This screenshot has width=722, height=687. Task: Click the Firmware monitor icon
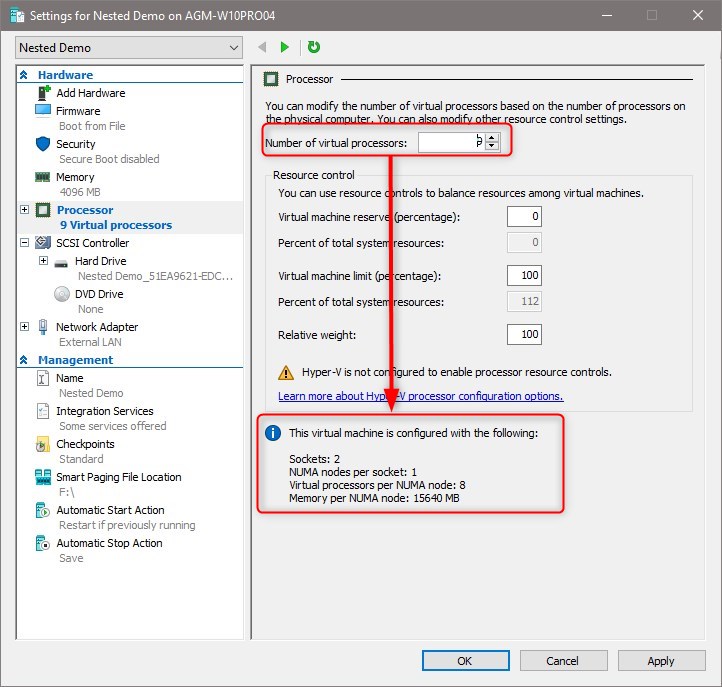43,111
